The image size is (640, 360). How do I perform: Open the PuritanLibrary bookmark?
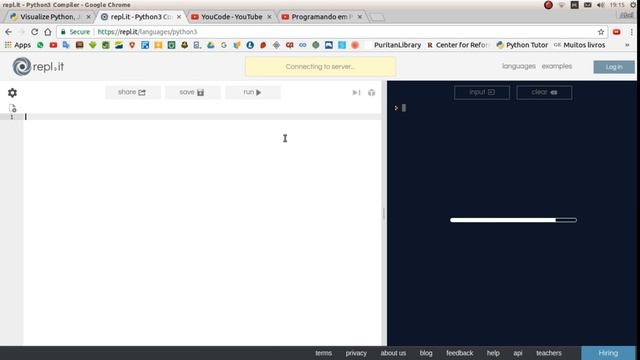click(397, 45)
